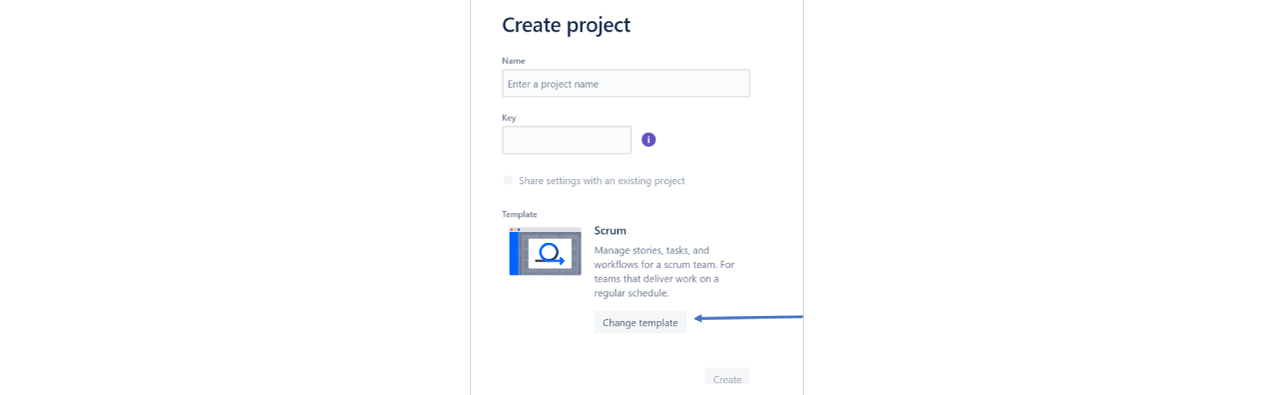Open template chooser via Change template
1272x395 pixels.
(640, 322)
